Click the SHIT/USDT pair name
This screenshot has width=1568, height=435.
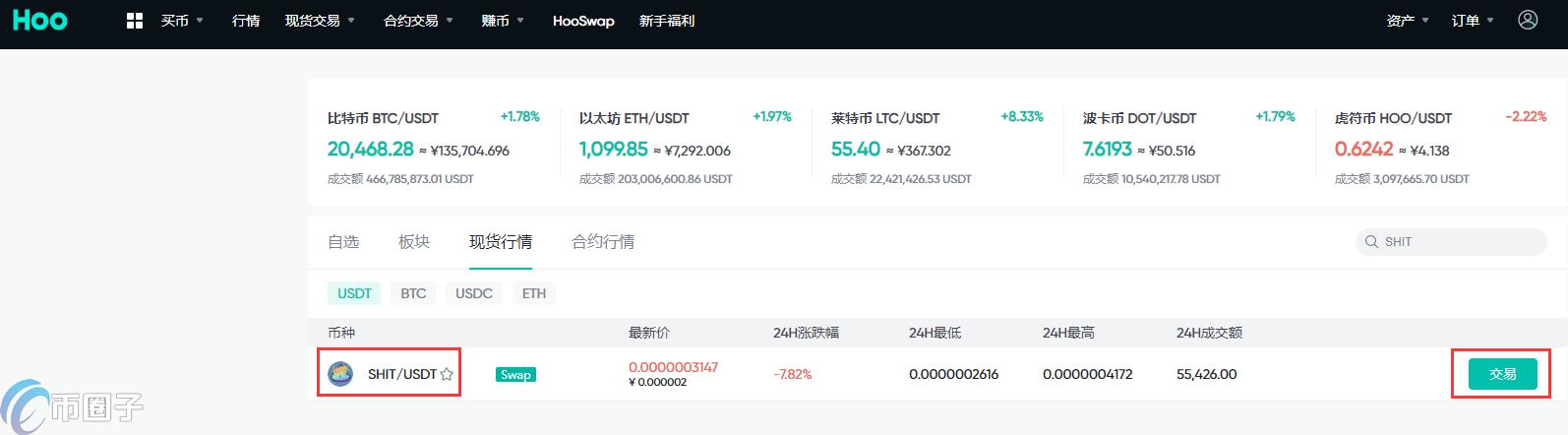401,374
